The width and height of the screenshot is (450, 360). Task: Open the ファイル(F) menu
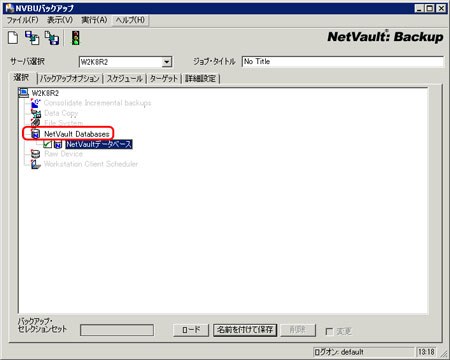pyautogui.click(x=23, y=20)
